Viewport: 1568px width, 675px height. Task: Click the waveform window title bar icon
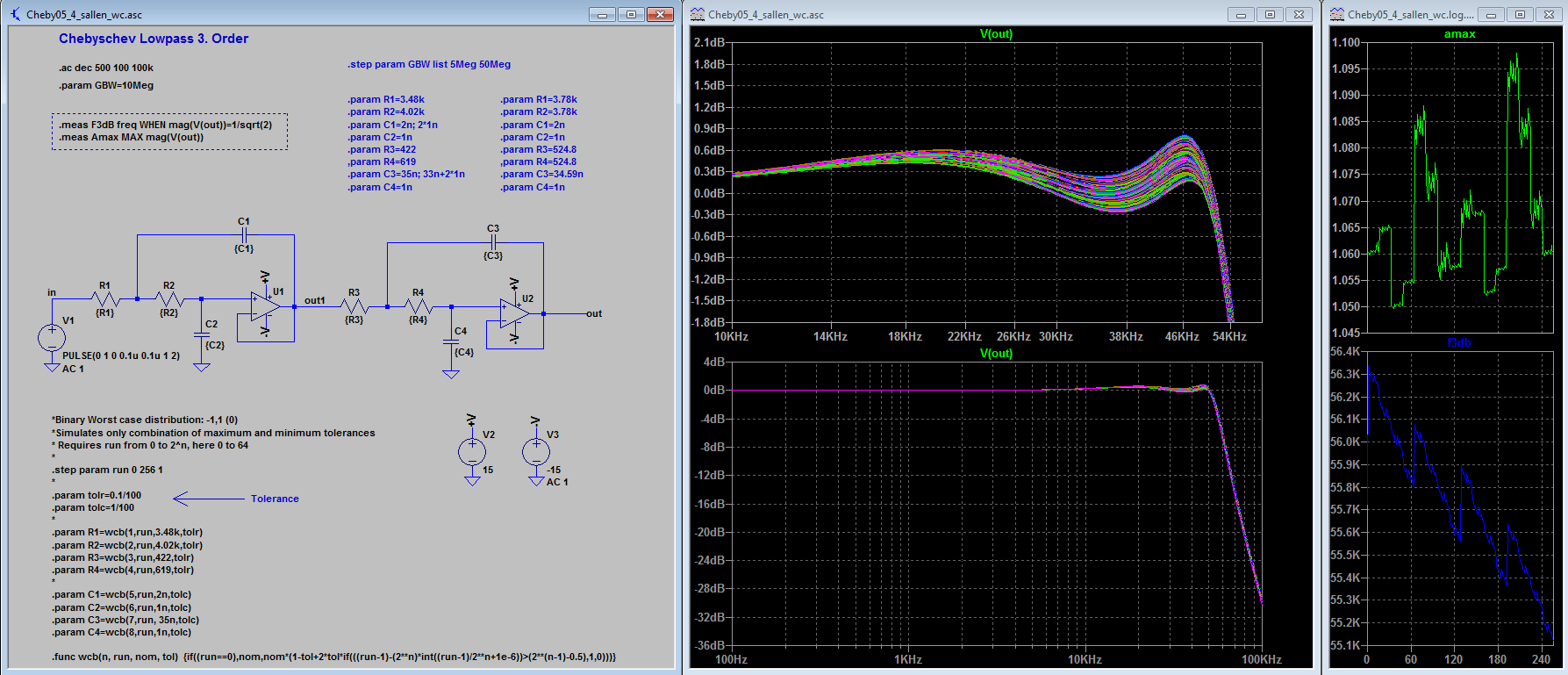(x=698, y=14)
